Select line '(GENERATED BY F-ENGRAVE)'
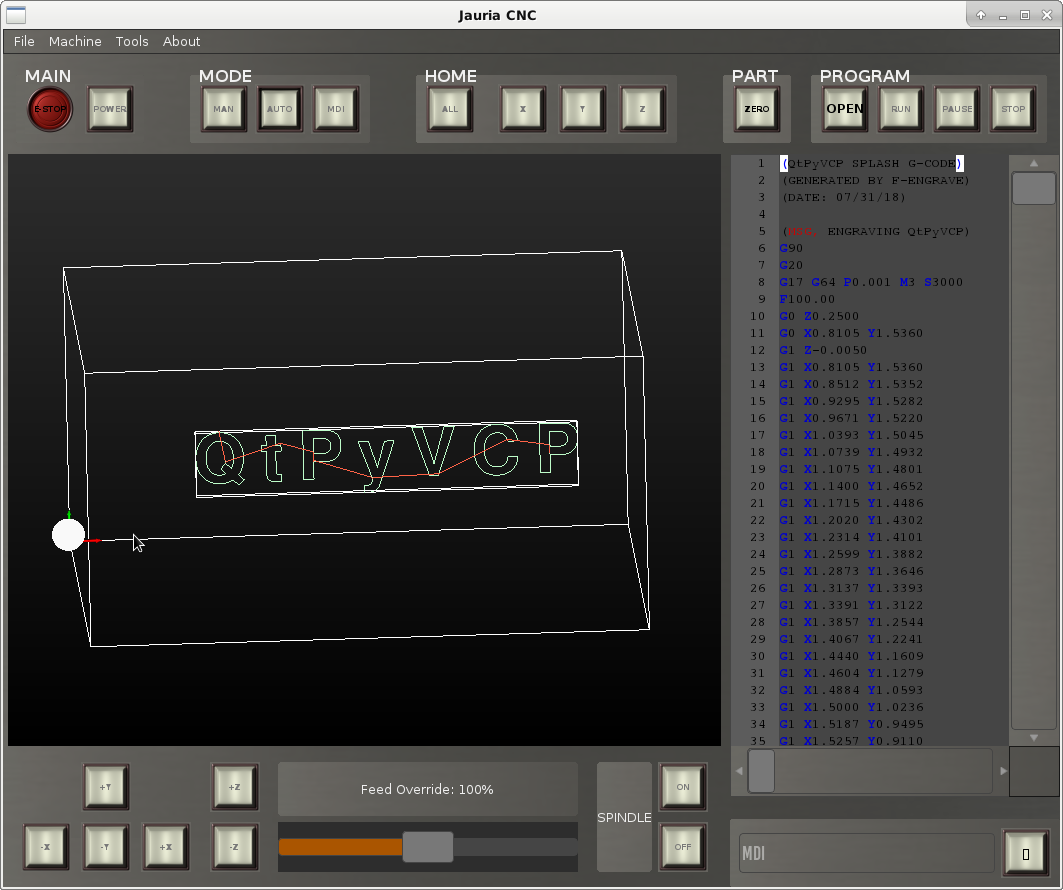Screen dimensions: 1063x890 [875, 180]
